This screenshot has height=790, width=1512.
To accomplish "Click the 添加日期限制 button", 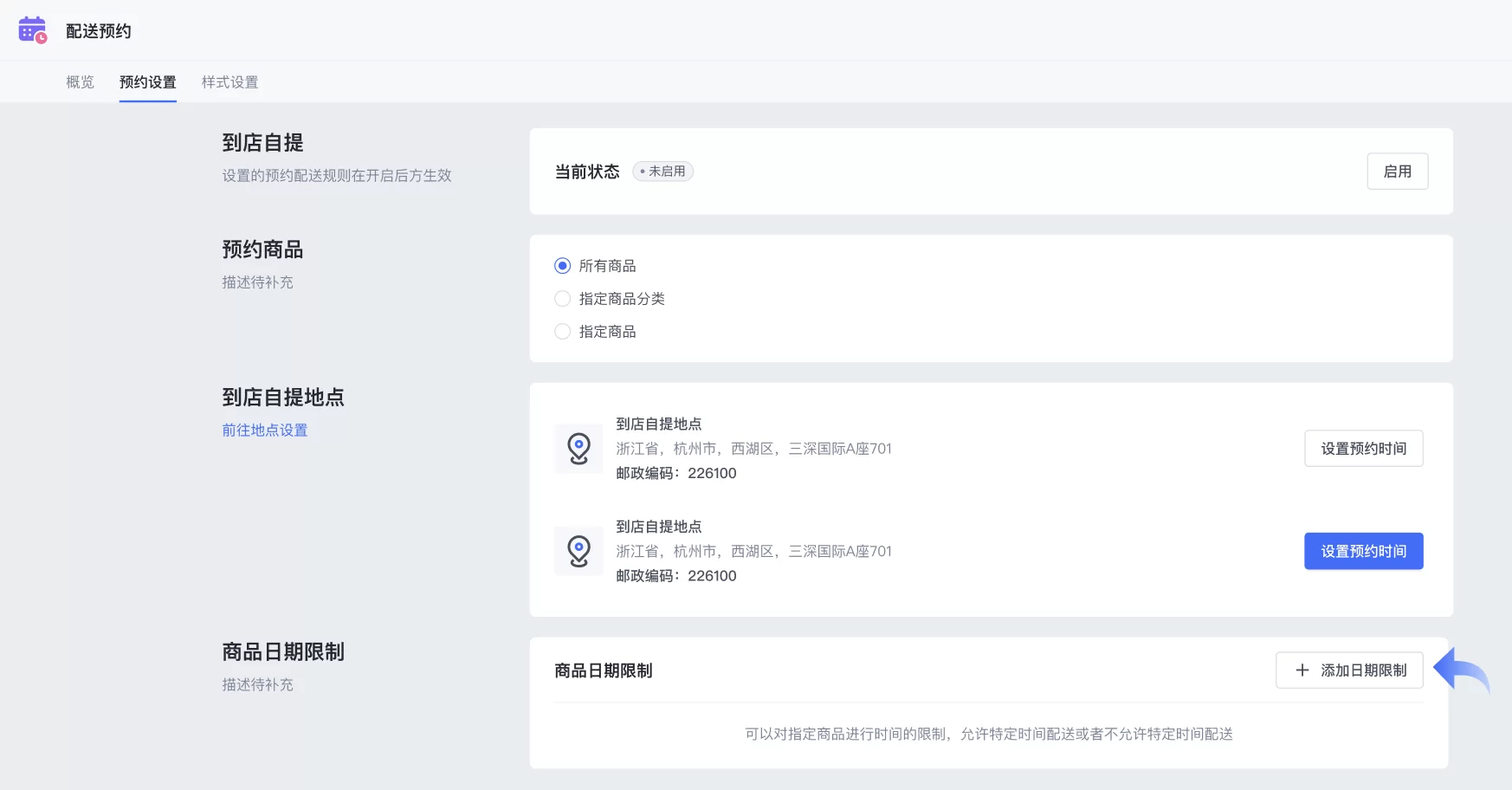I will click(x=1348, y=670).
